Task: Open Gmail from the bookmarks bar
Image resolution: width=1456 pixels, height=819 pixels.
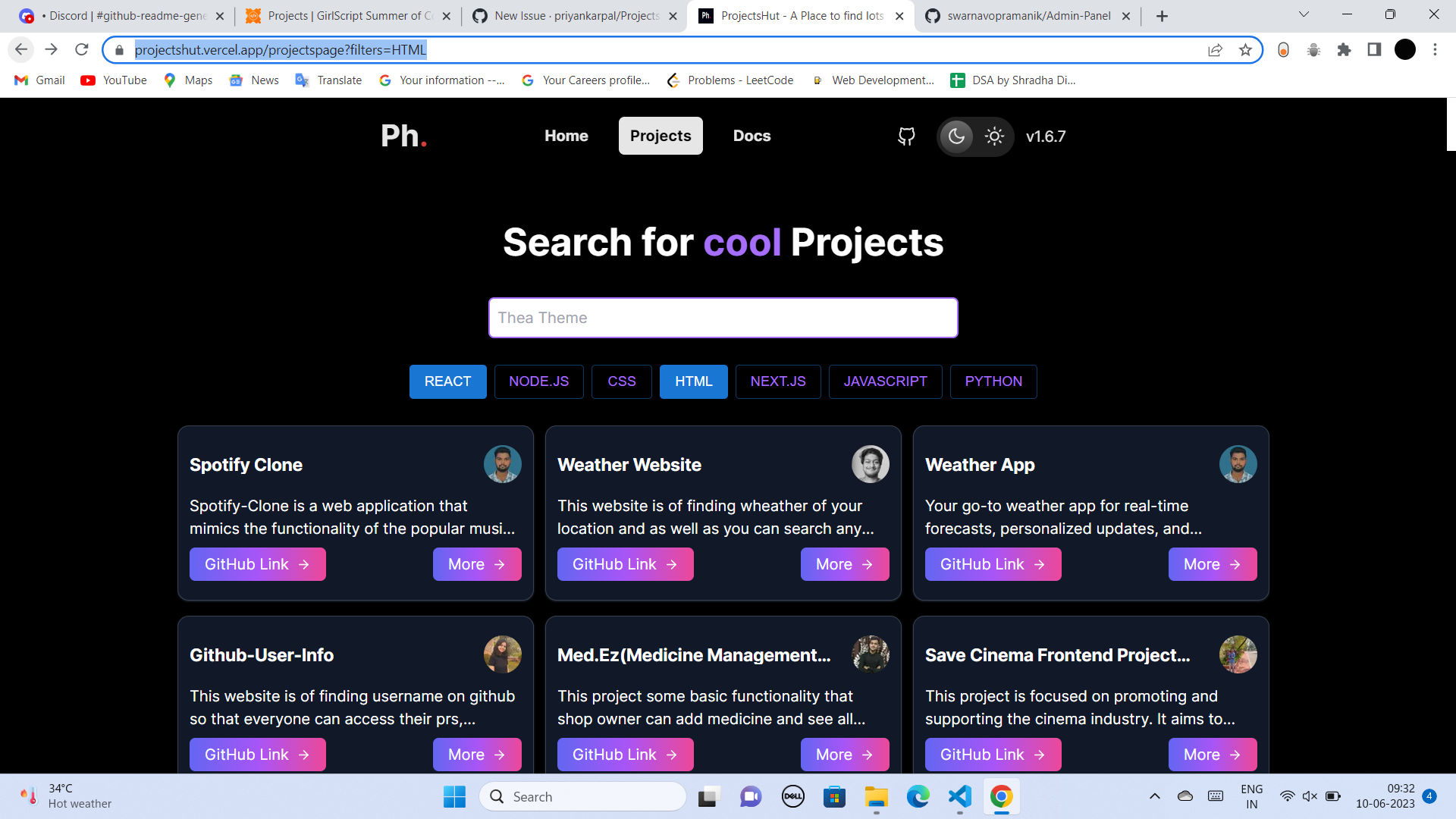Action: coord(39,80)
